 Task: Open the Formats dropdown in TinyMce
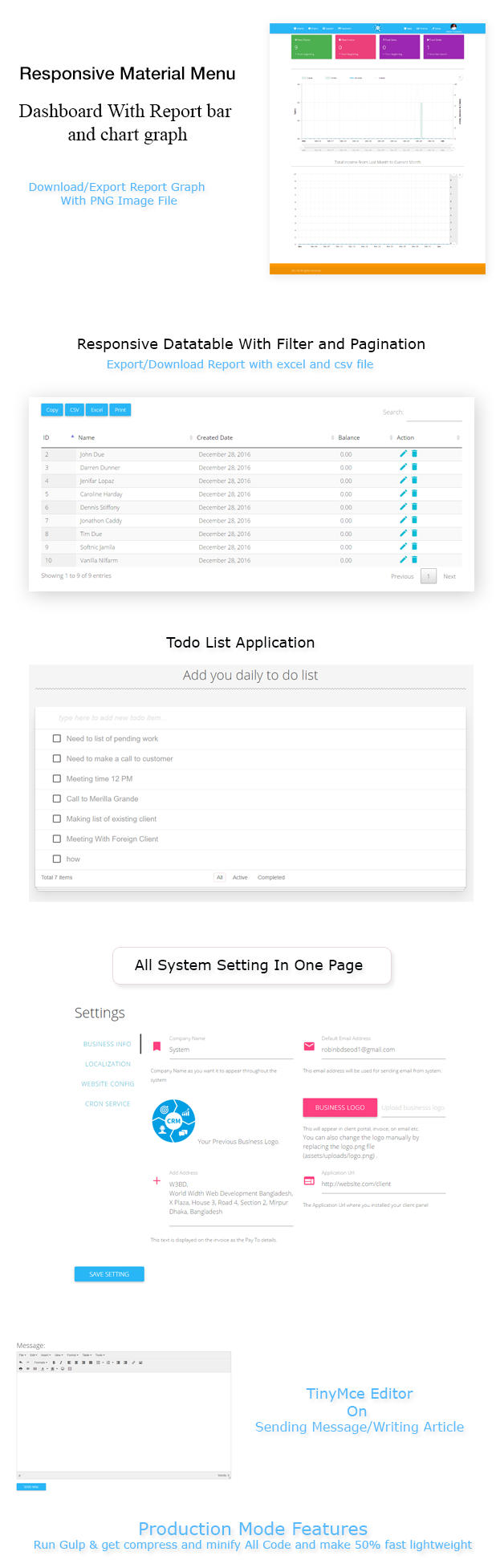click(x=42, y=1362)
